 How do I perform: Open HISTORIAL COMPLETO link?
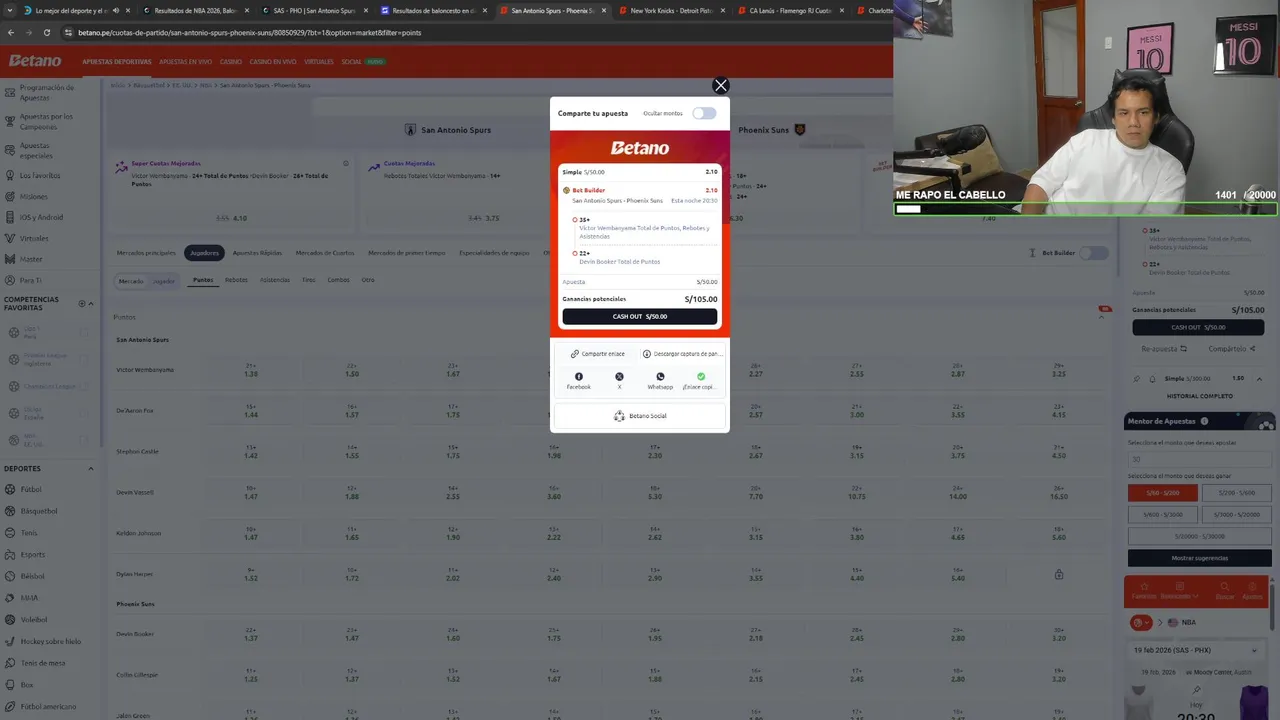(1198, 396)
